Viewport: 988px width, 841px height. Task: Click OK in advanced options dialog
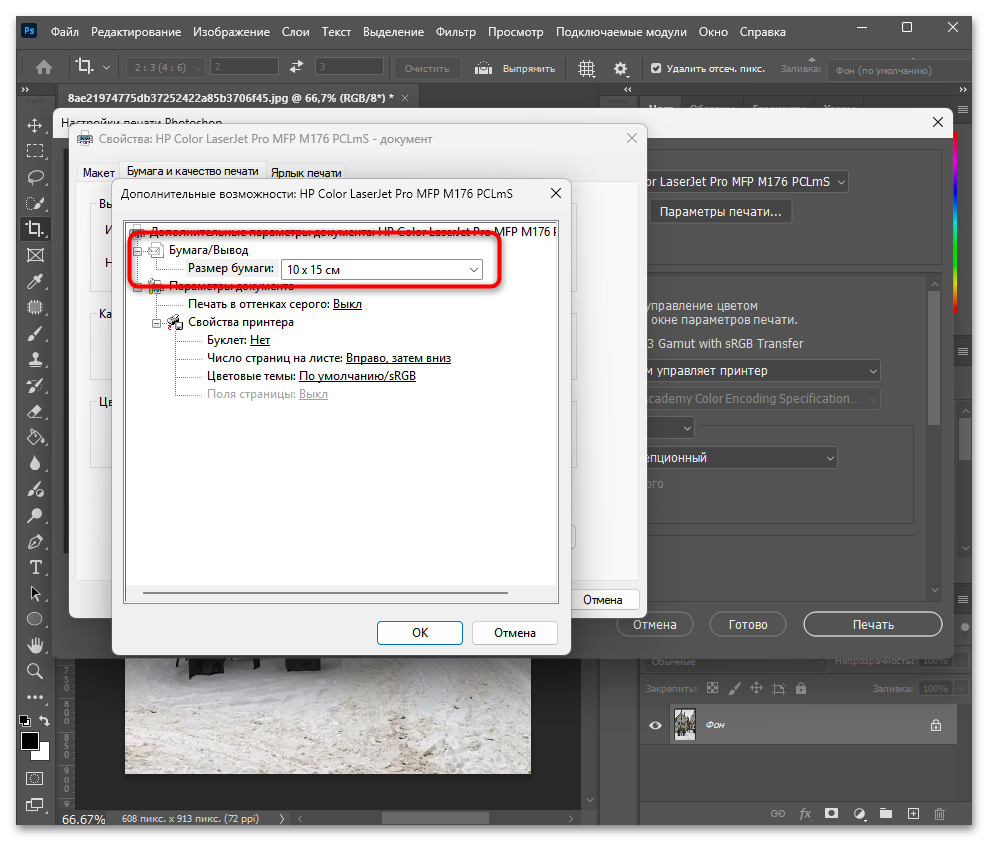pos(420,633)
